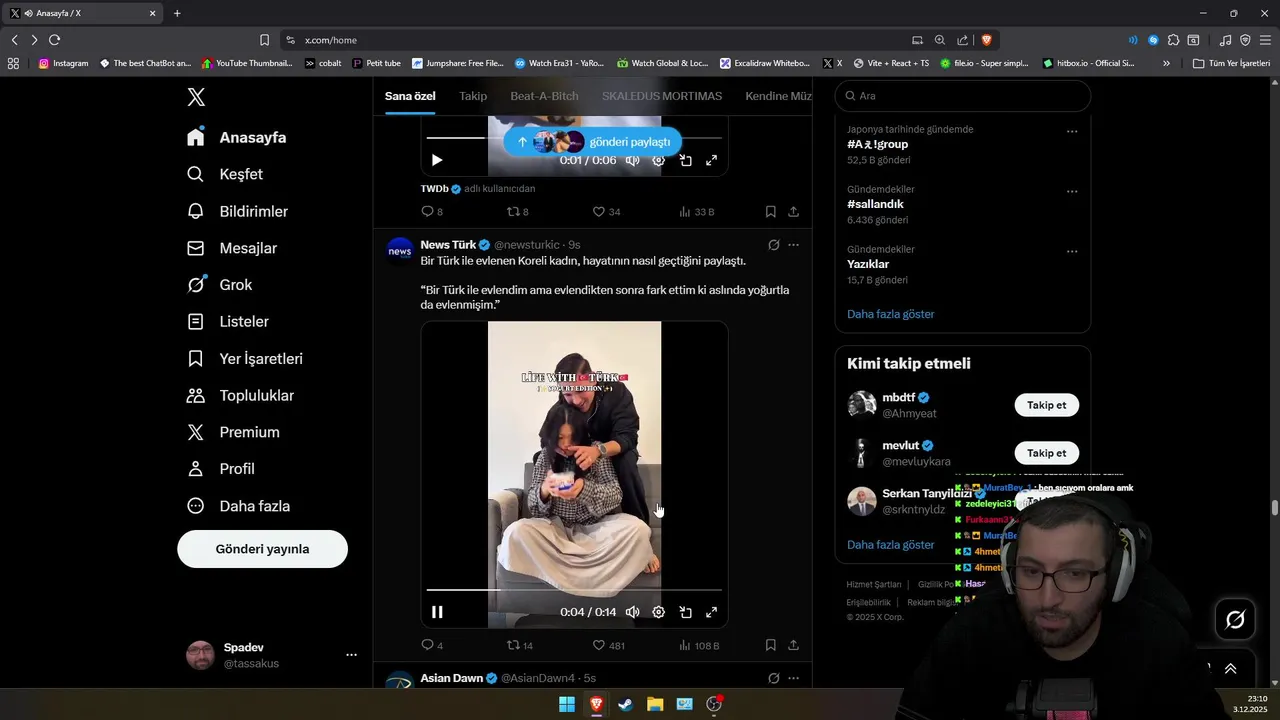The width and height of the screenshot is (1280, 720).
Task: Click the Ara search field
Action: point(963,96)
